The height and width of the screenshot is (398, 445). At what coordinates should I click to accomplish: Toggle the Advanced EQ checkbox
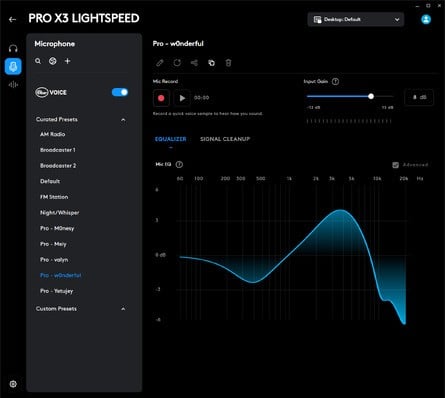tap(395, 165)
